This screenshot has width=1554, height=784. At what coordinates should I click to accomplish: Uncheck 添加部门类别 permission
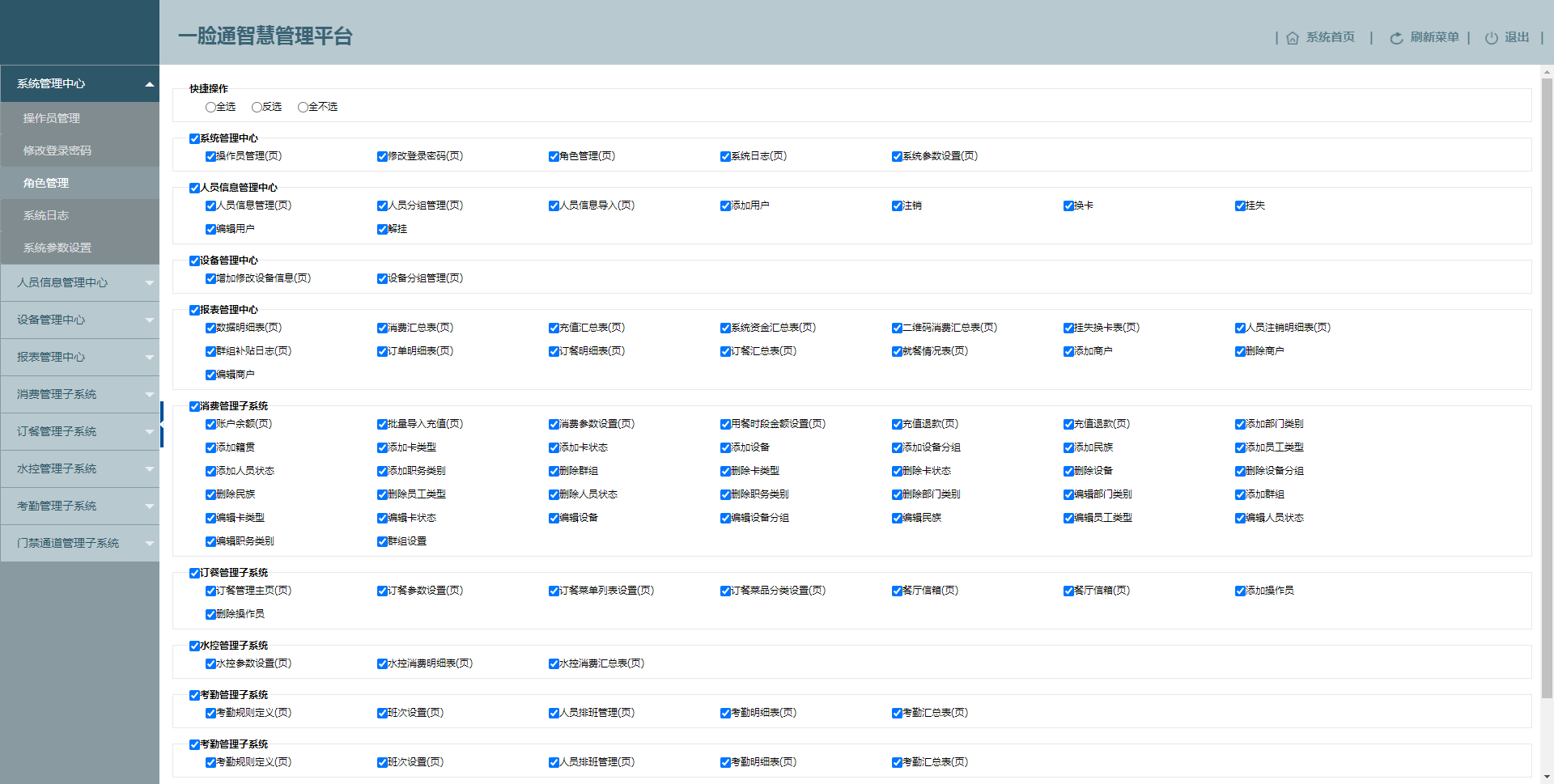[1240, 424]
